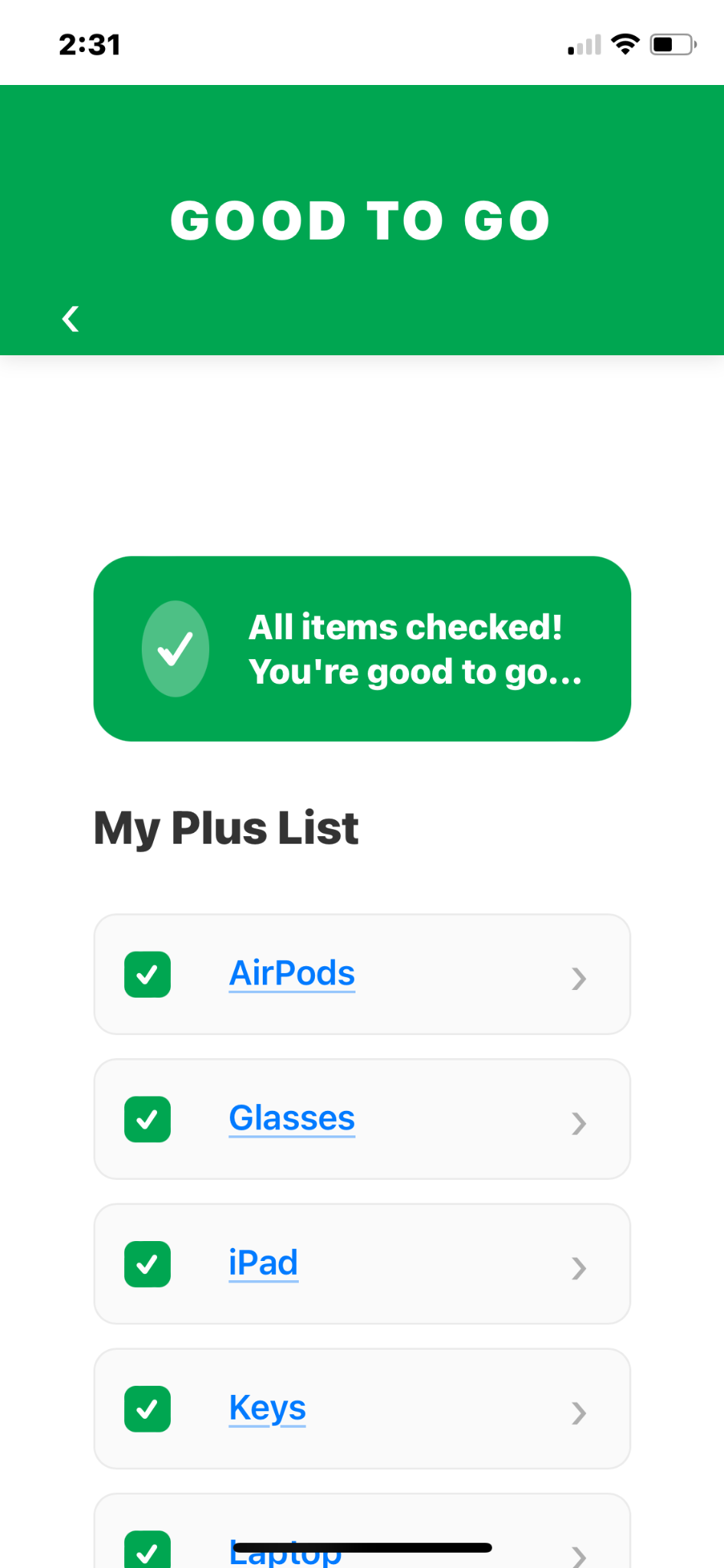The width and height of the screenshot is (724, 1568).
Task: Toggle the Laptop checkbox
Action: coord(147,1551)
